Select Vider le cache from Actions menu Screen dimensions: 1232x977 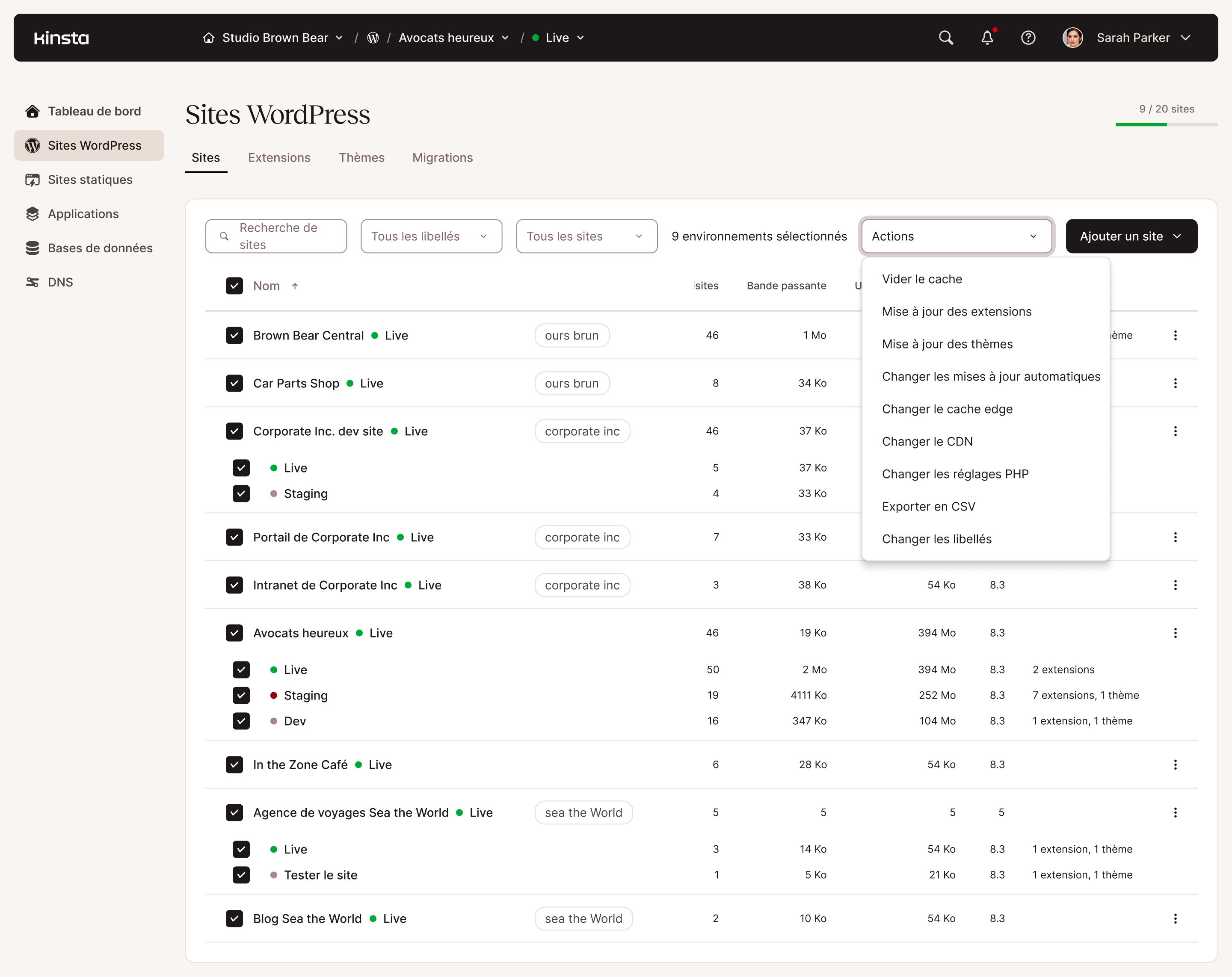[x=922, y=279]
